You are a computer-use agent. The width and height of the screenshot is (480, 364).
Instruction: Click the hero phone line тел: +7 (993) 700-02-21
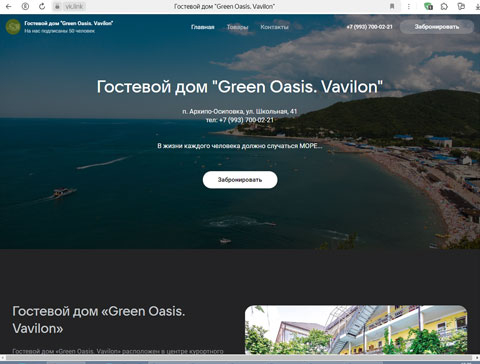[240, 120]
